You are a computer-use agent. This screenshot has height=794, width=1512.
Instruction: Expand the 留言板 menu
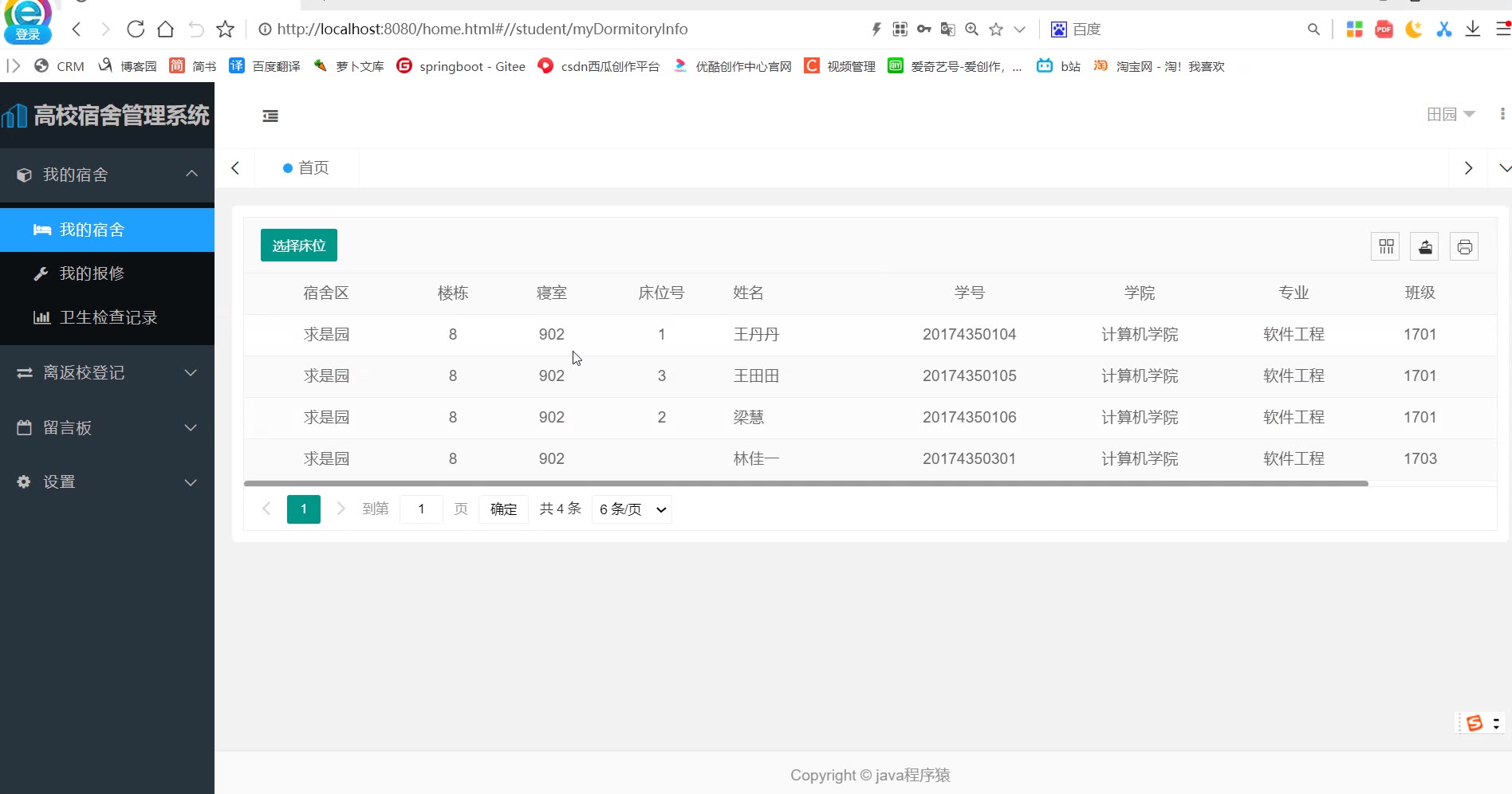point(107,428)
